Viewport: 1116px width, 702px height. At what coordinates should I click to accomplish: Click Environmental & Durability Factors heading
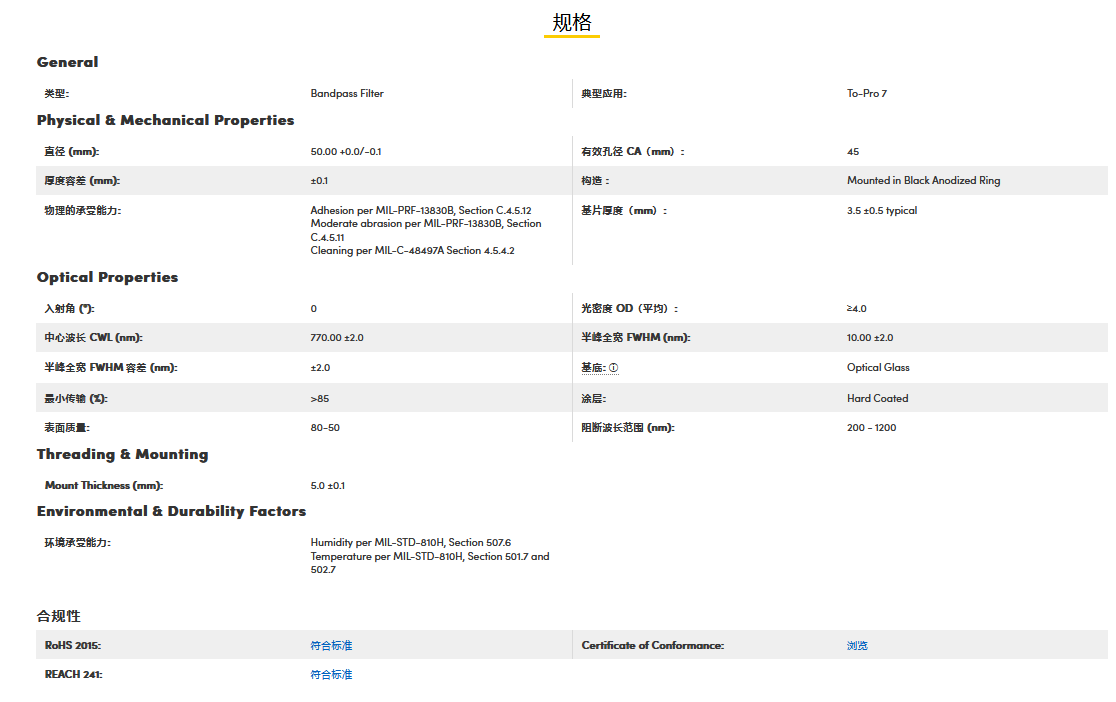pyautogui.click(x=171, y=511)
